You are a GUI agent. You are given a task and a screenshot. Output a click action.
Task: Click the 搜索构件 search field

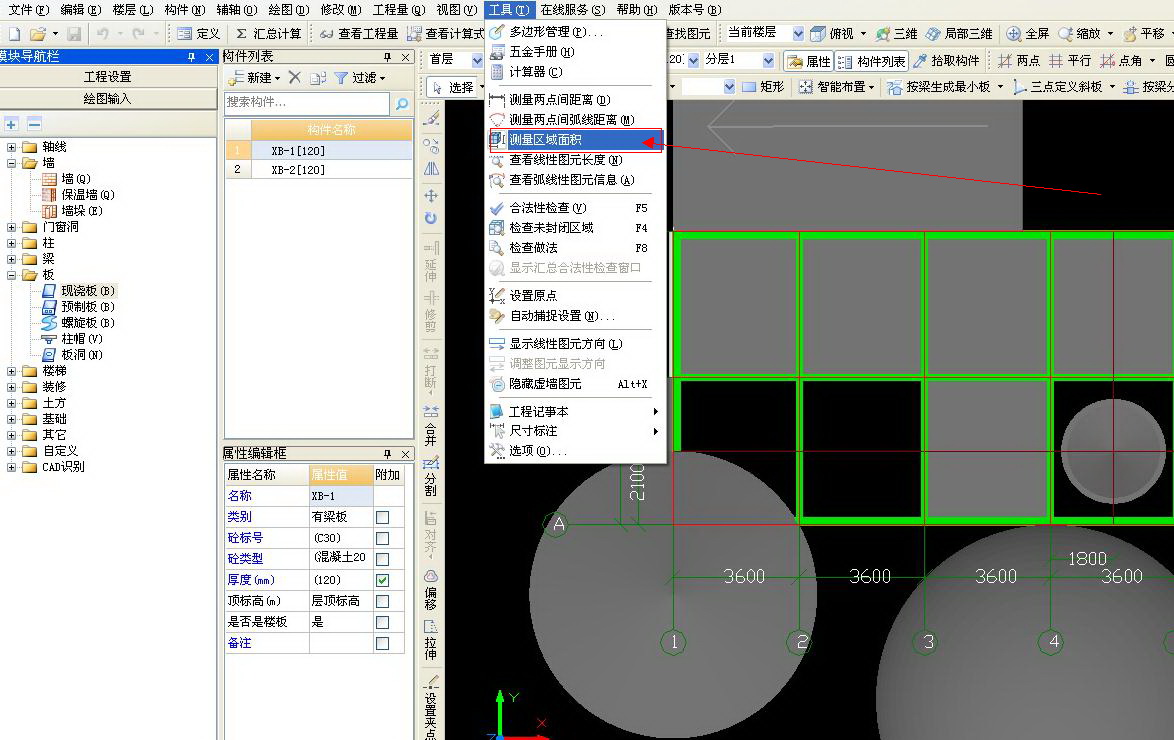(x=307, y=103)
